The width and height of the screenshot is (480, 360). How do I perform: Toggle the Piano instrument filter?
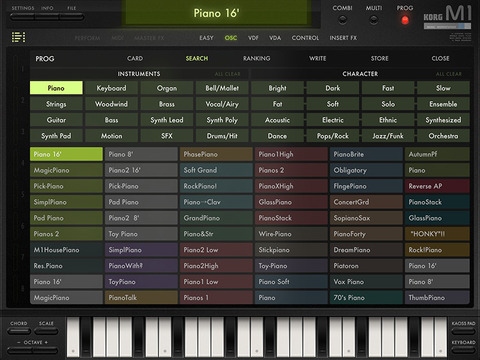coord(56,88)
